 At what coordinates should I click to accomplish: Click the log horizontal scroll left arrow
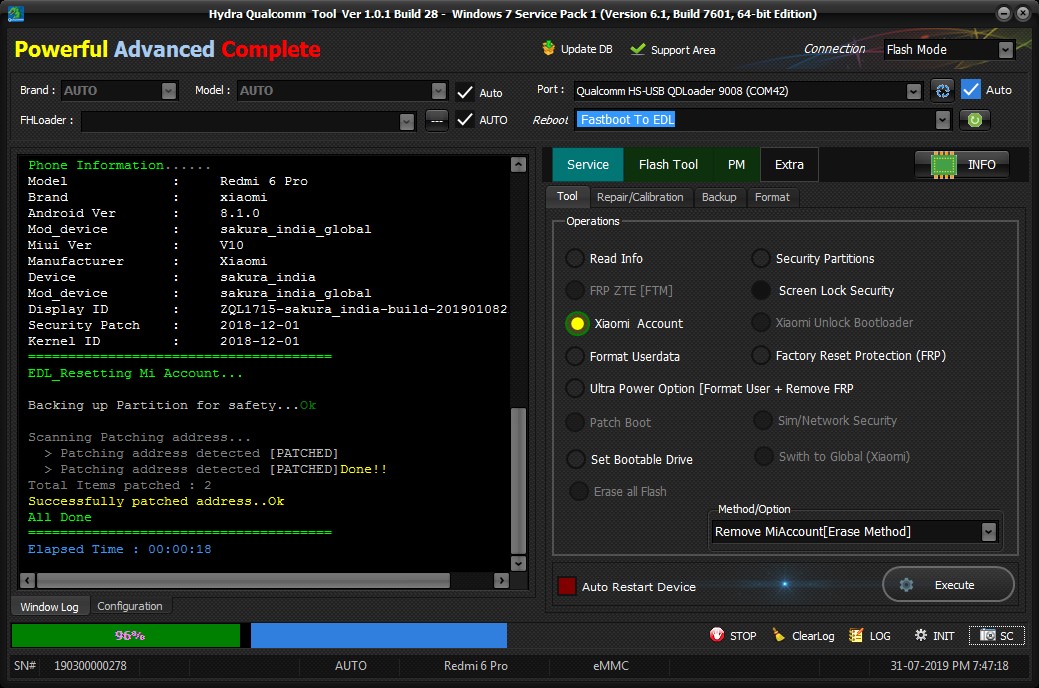(x=27, y=581)
